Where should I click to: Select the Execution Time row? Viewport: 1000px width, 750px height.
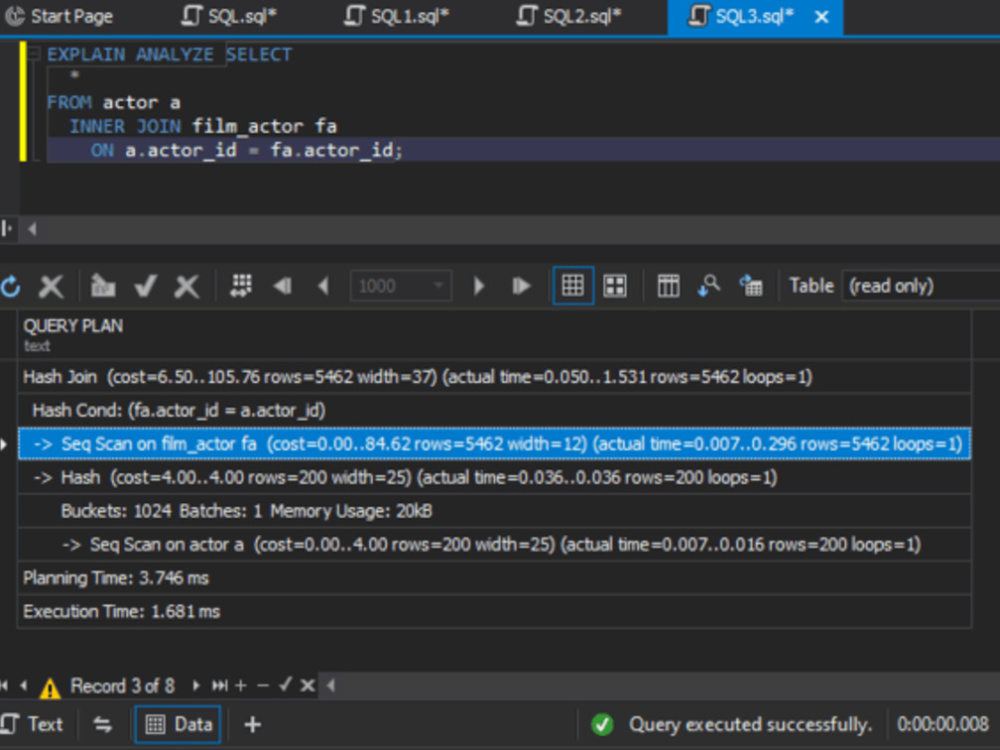[495, 611]
